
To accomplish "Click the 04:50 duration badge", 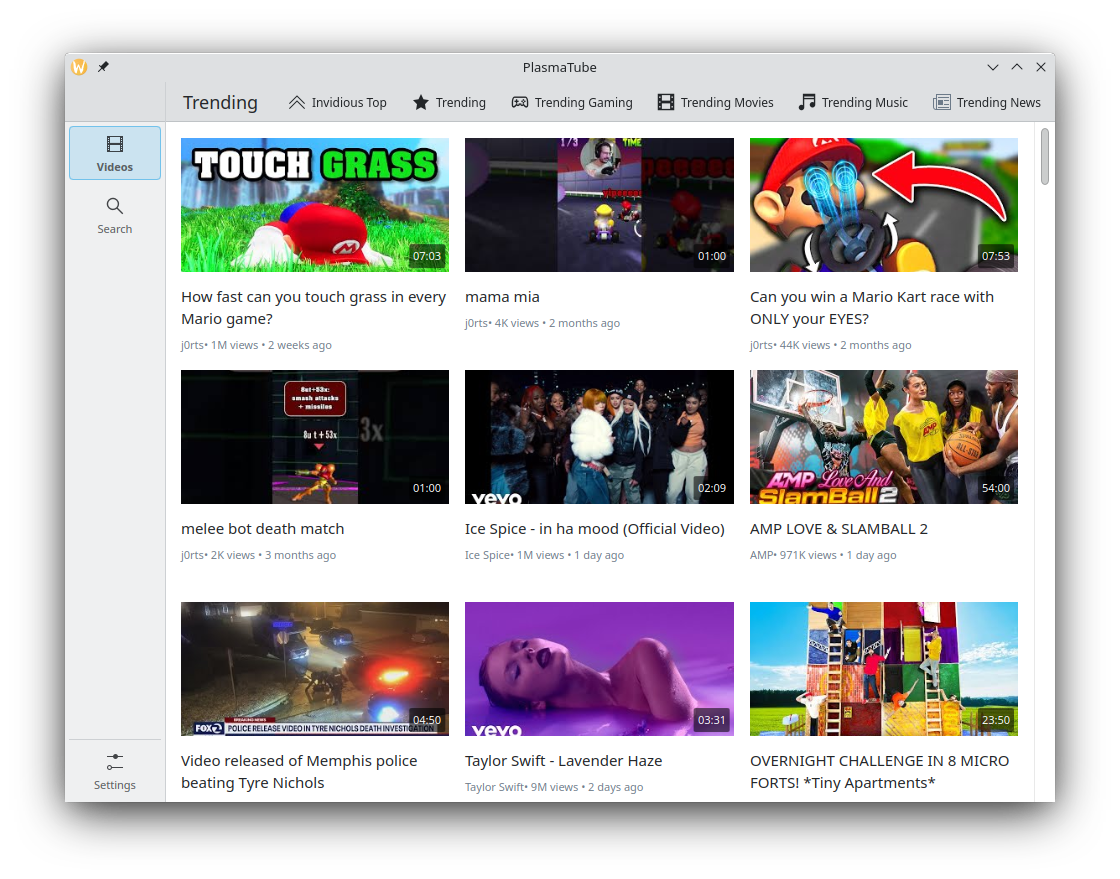I will click(427, 720).
